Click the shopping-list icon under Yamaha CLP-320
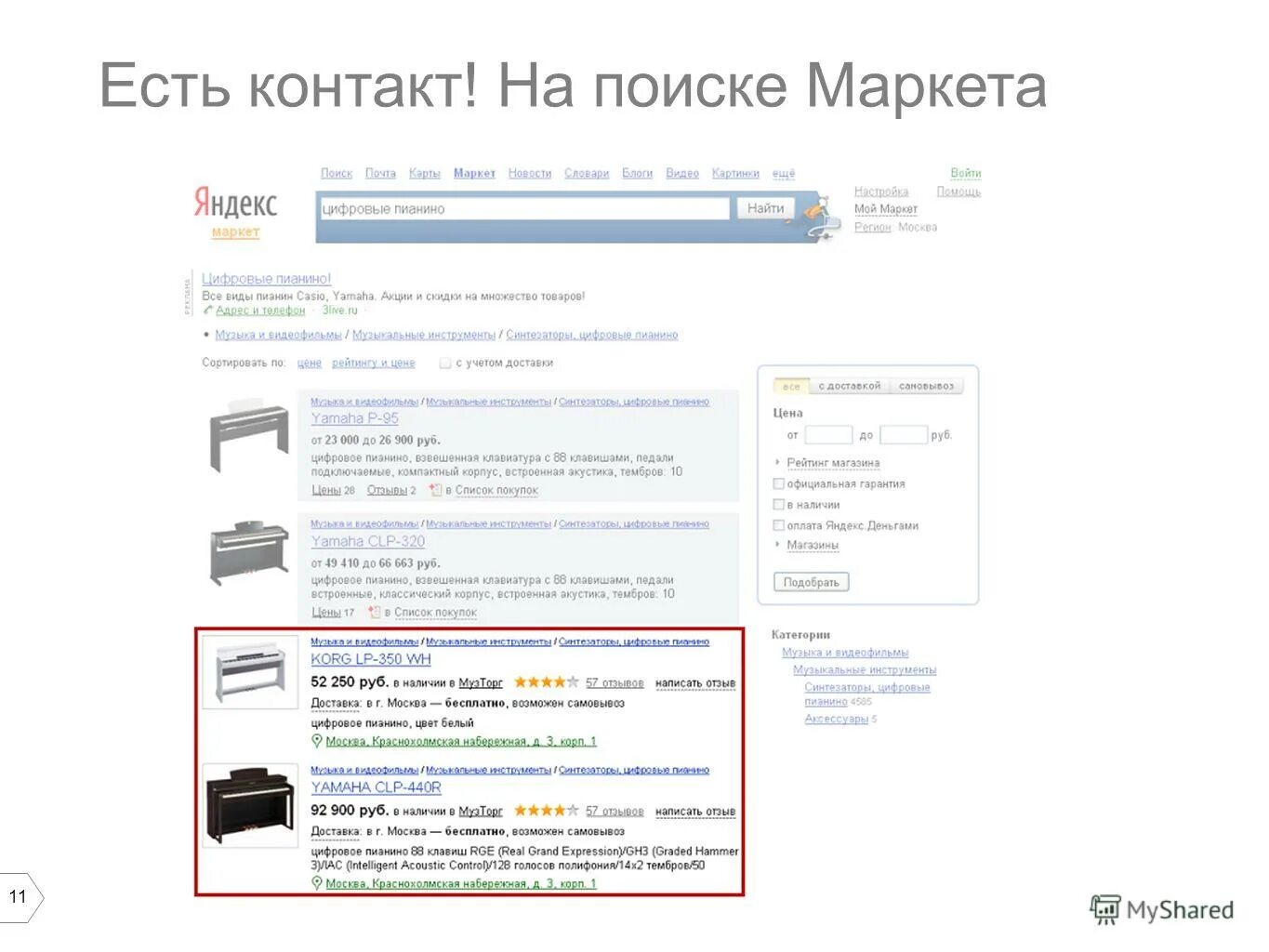Screen dimensions: 1269x952 (374, 612)
